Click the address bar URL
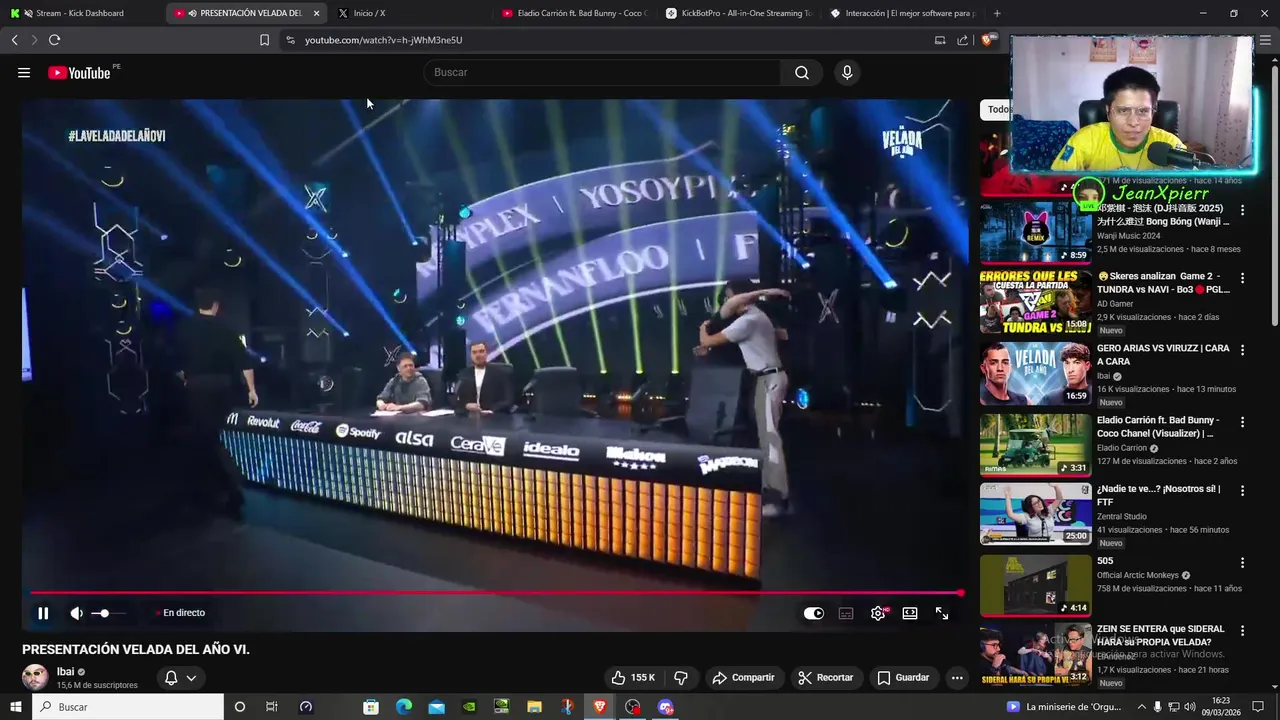1280x720 pixels. click(383, 40)
